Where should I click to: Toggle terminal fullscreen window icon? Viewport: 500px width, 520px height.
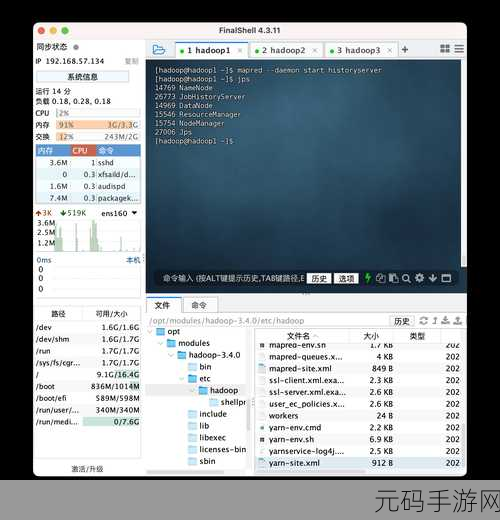click(x=446, y=278)
